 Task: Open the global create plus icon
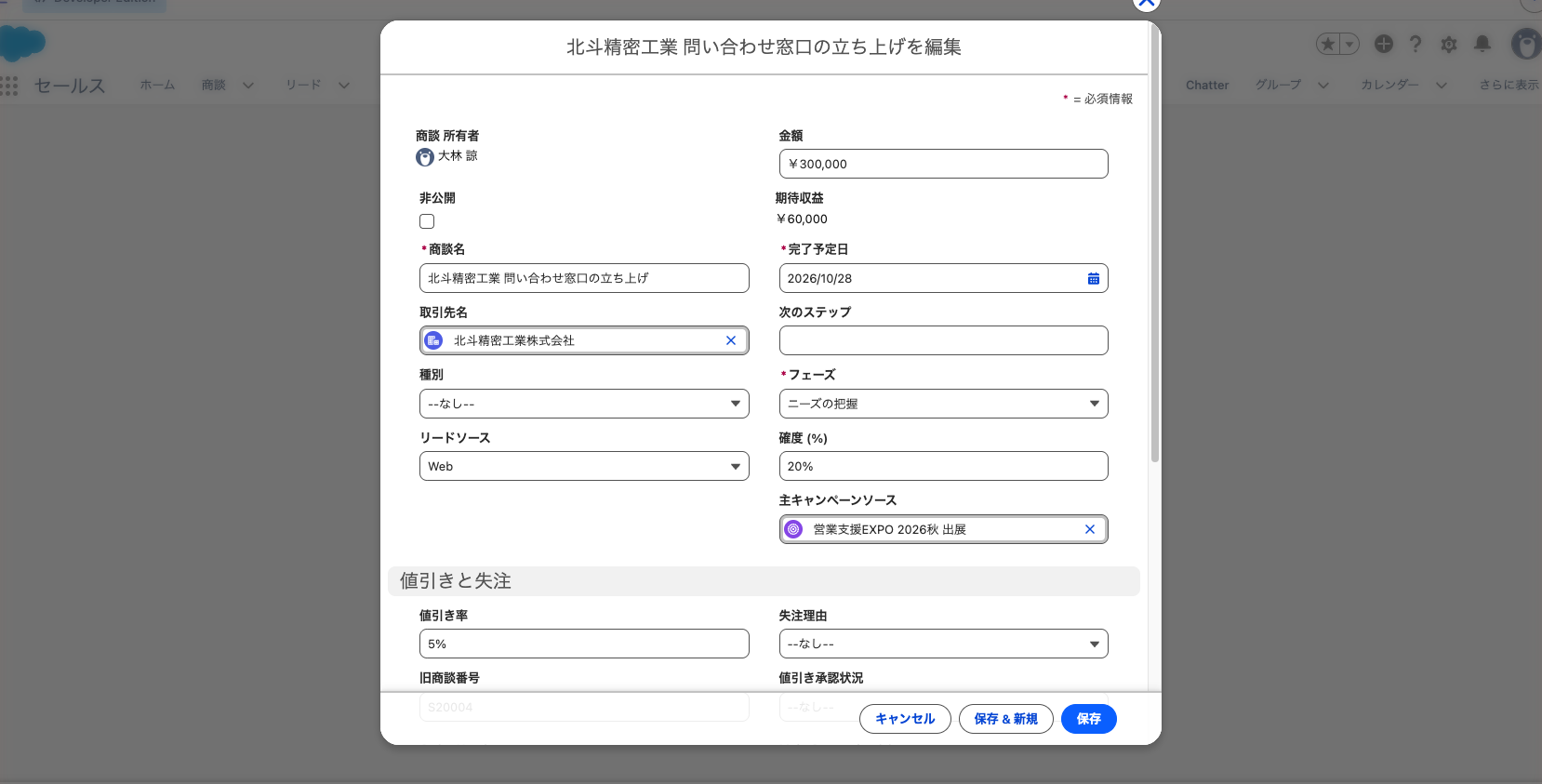pyautogui.click(x=1384, y=44)
